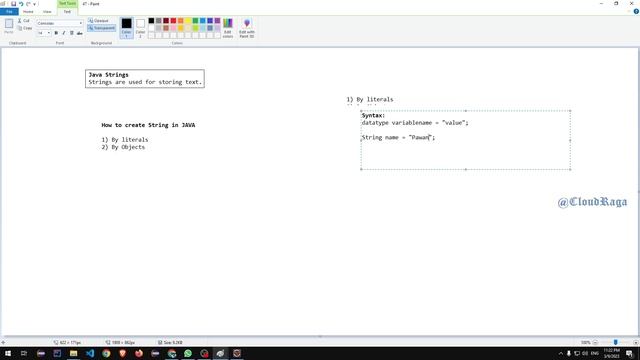
Task: Click the Cut button
Action: [23, 20]
